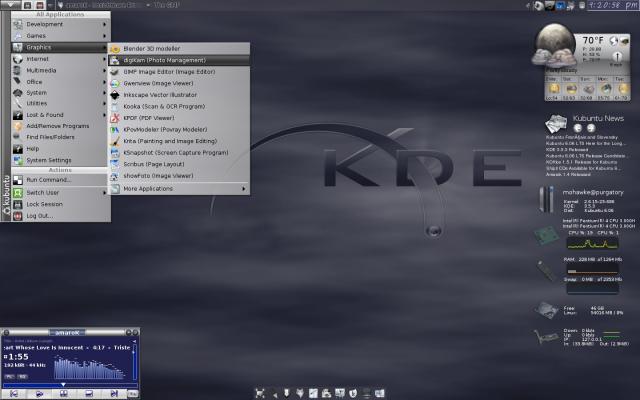Expand the Utilities submenu arrow
640x400 pixels.
click(x=104, y=104)
